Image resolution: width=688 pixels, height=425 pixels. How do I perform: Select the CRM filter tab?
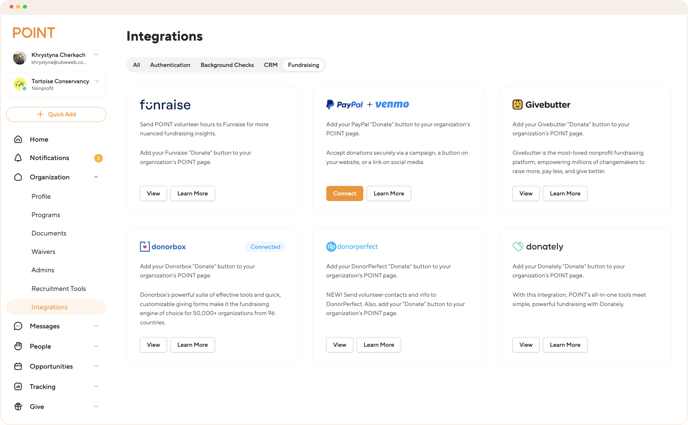click(271, 65)
